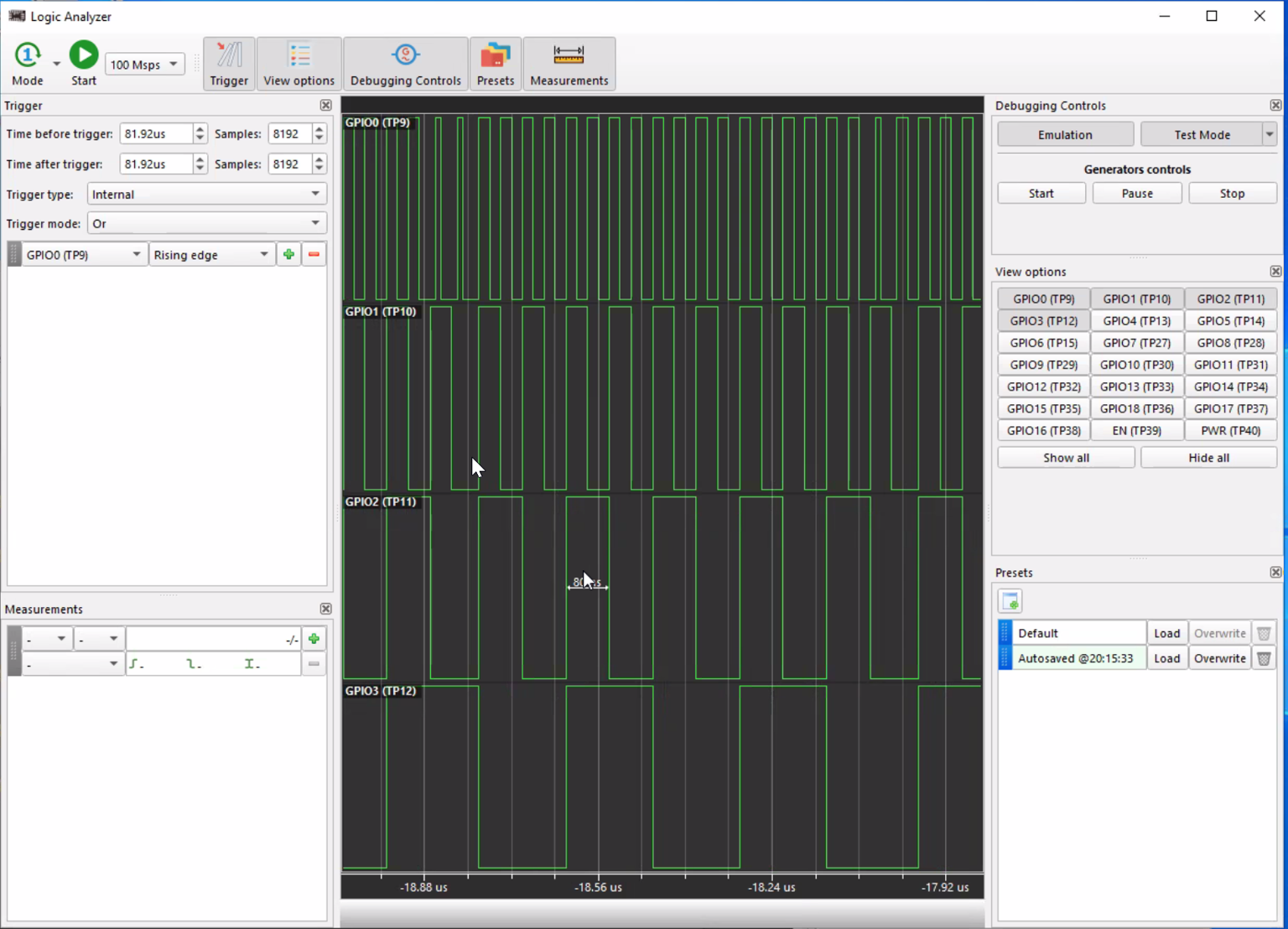The height and width of the screenshot is (929, 1288).
Task: Open Debugging Controls from the toolbar
Action: (406, 63)
